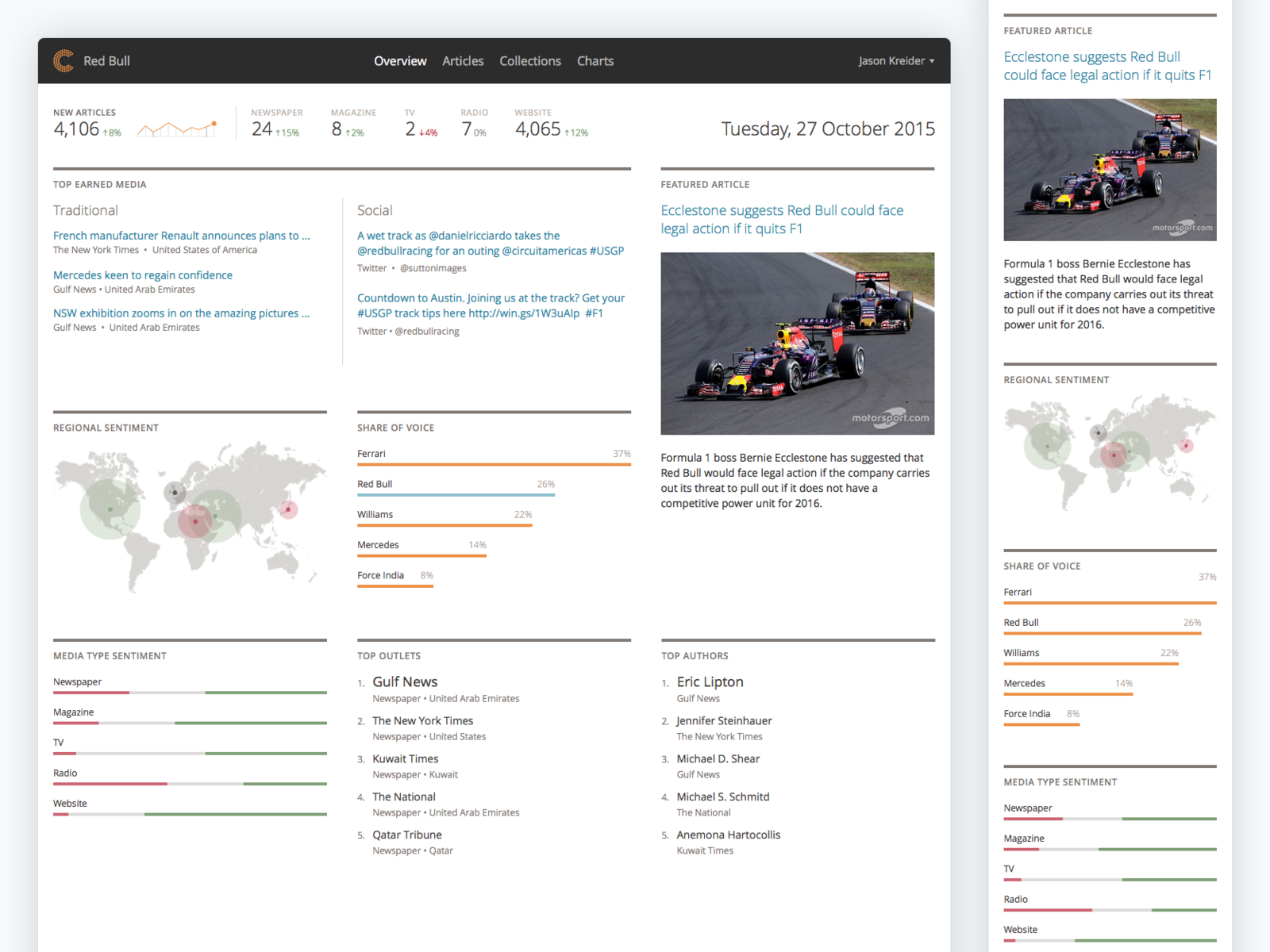Viewport: 1270px width, 952px height.
Task: Expand the truncated Renault announcement headline
Action: 181,236
